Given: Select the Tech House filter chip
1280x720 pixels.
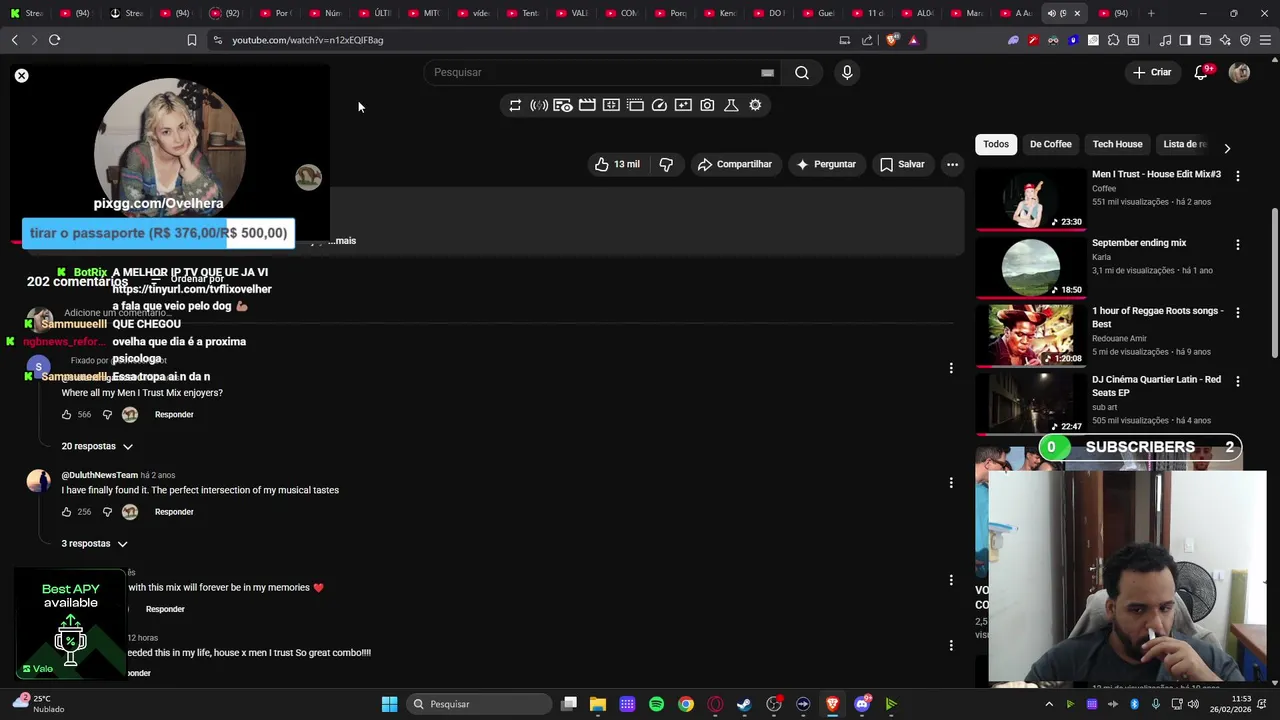Looking at the screenshot, I should coord(1117,144).
